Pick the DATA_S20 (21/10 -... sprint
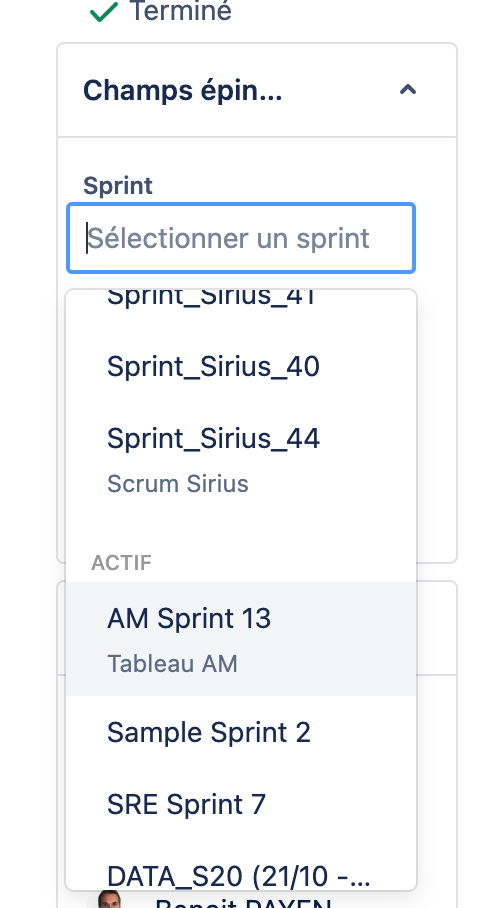The image size is (478, 908). click(241, 876)
